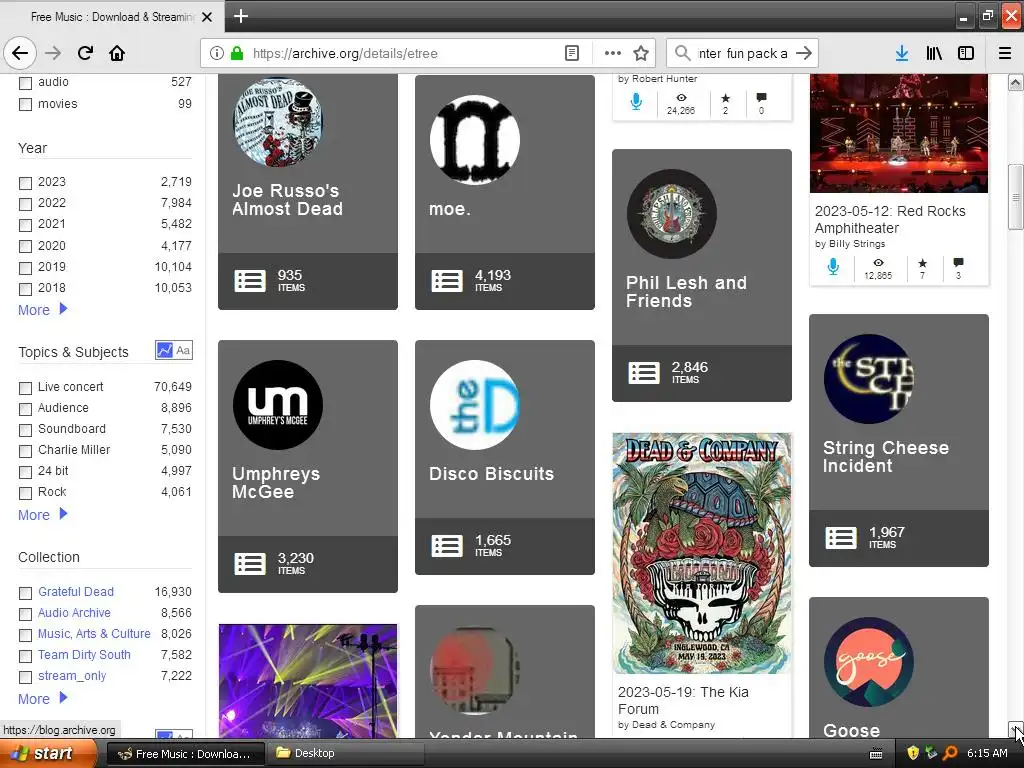Click the forward navigation arrow

(x=53, y=53)
